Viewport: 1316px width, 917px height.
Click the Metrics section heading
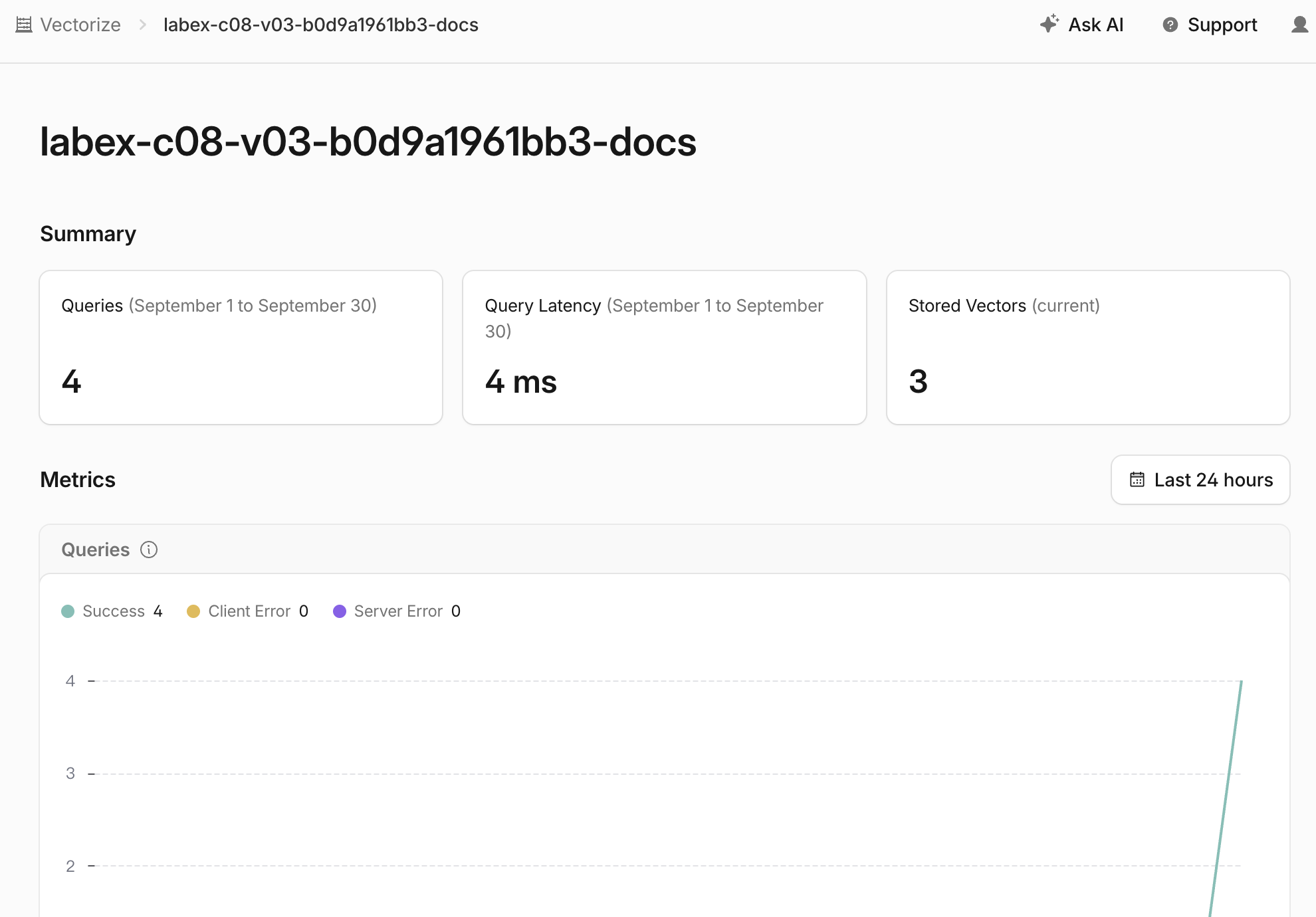pyautogui.click(x=78, y=480)
